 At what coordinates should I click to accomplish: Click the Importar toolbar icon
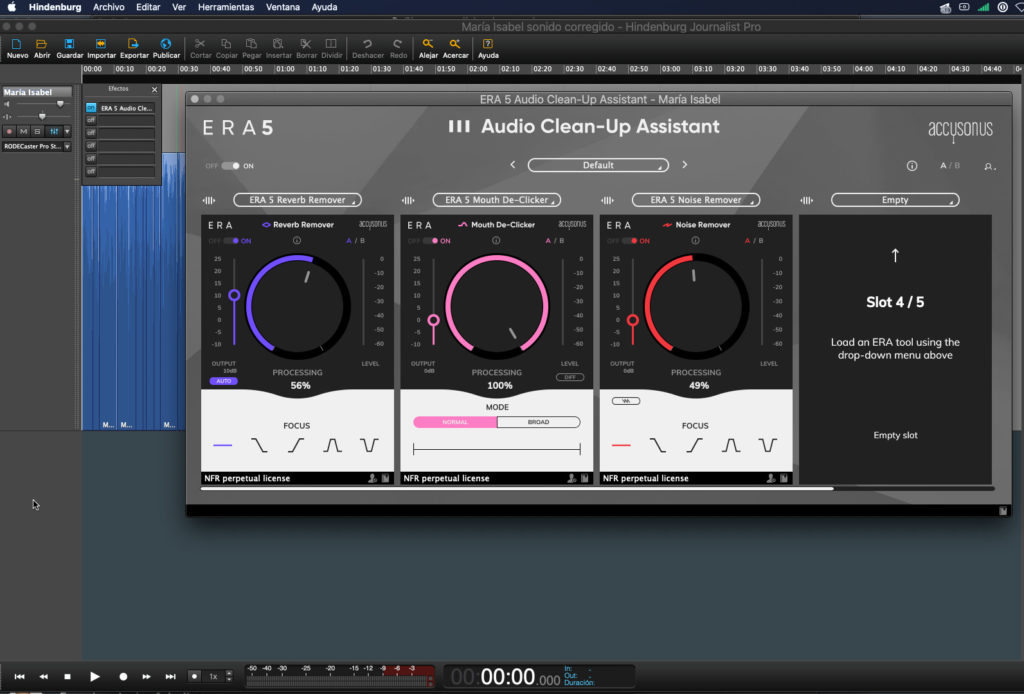101,44
